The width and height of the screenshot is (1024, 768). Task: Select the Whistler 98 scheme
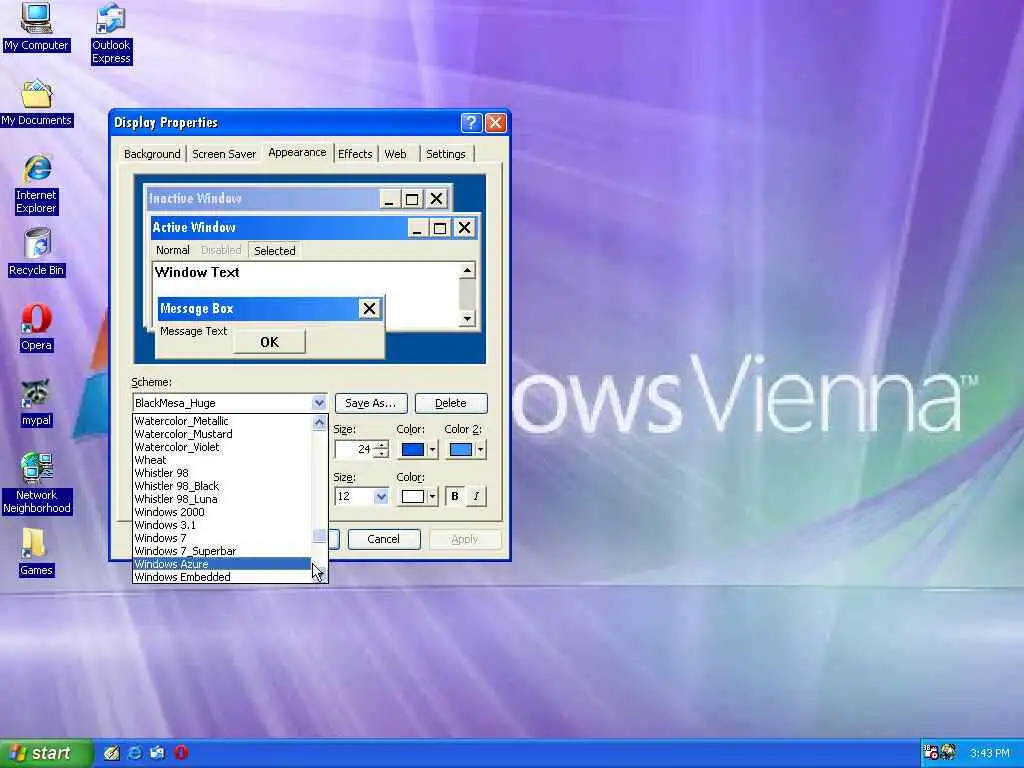222,473
